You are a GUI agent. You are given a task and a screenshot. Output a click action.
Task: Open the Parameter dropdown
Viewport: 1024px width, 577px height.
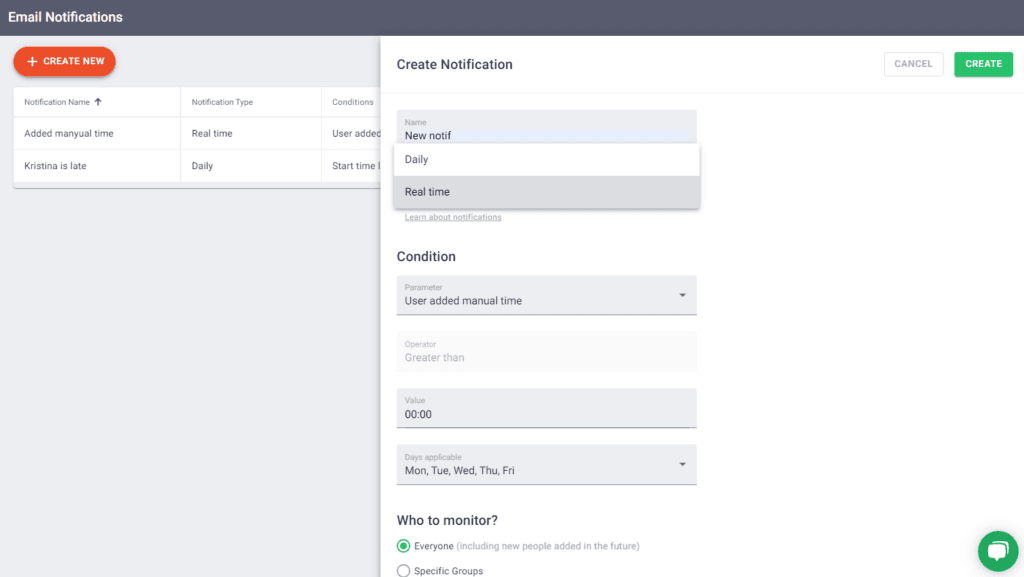(683, 295)
